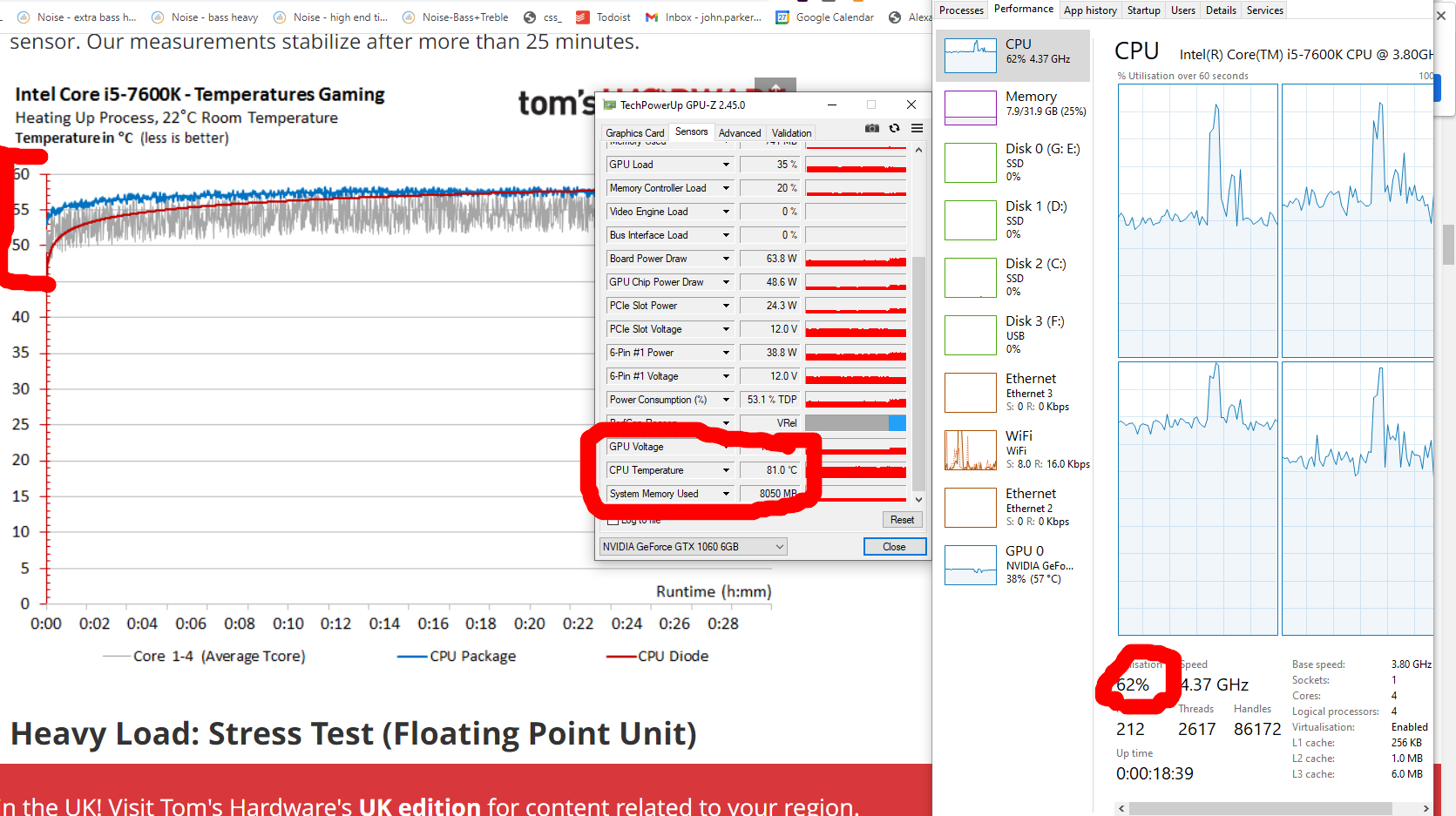Select the Ethernet 2 entry
This screenshot has width=1456, height=816.
click(1013, 508)
